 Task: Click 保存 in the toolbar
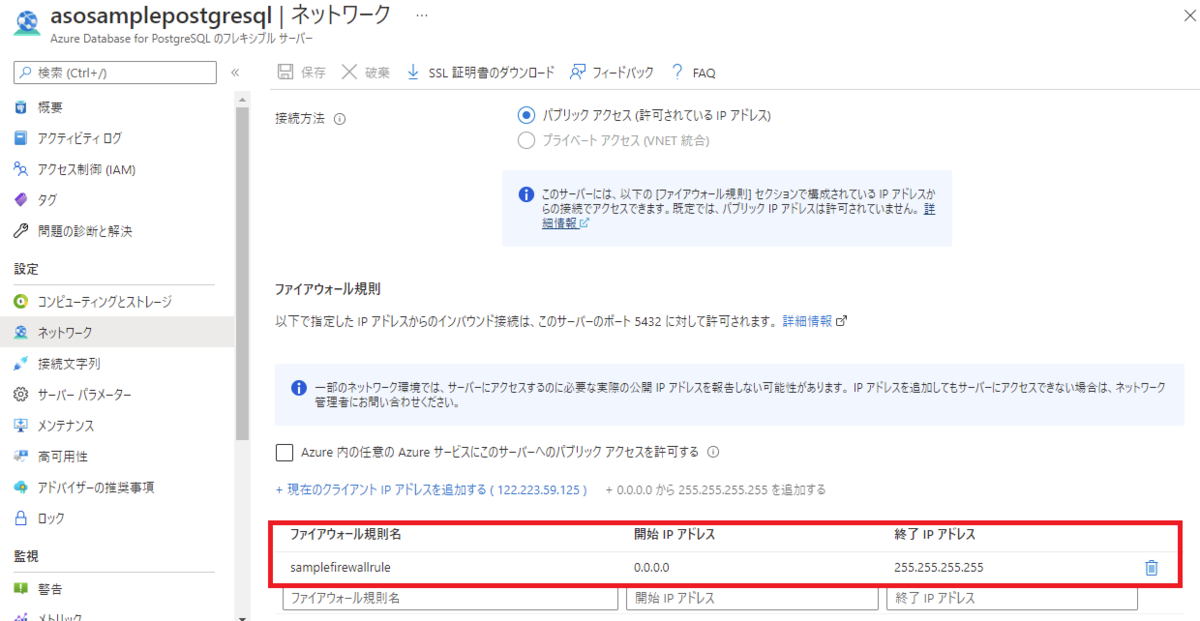click(301, 72)
